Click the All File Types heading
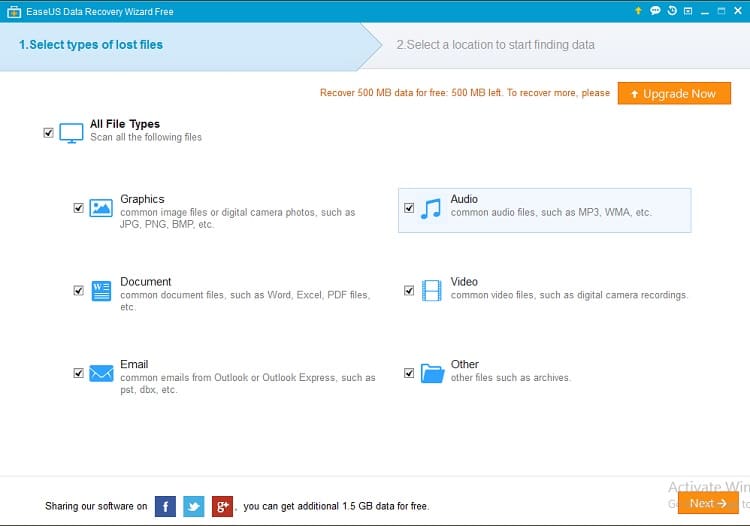 click(125, 124)
